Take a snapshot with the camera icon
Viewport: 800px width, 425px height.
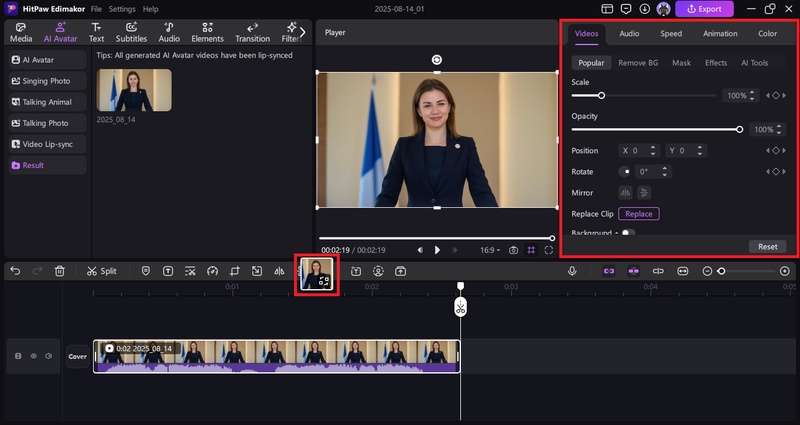coord(513,250)
